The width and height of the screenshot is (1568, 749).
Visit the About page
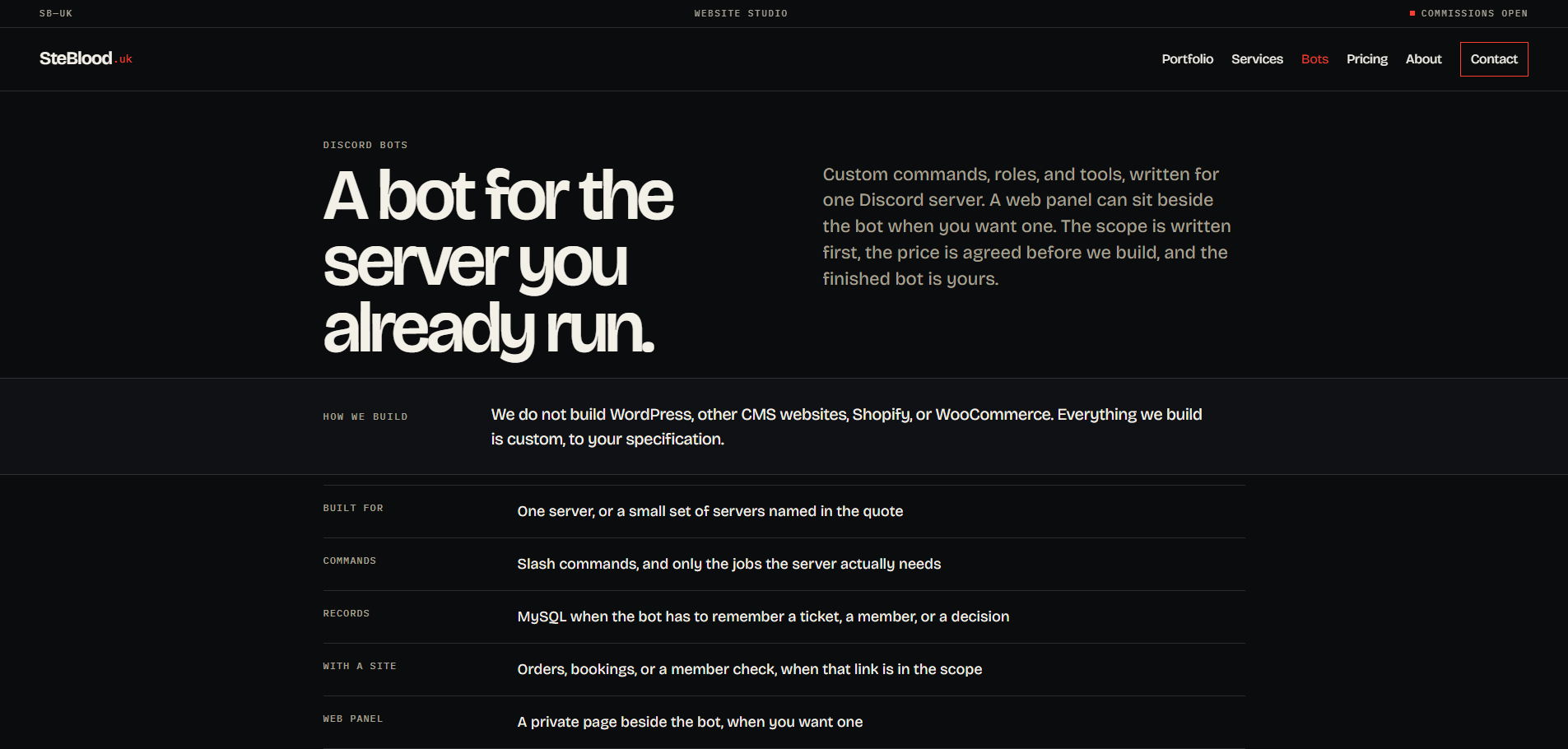click(x=1423, y=59)
